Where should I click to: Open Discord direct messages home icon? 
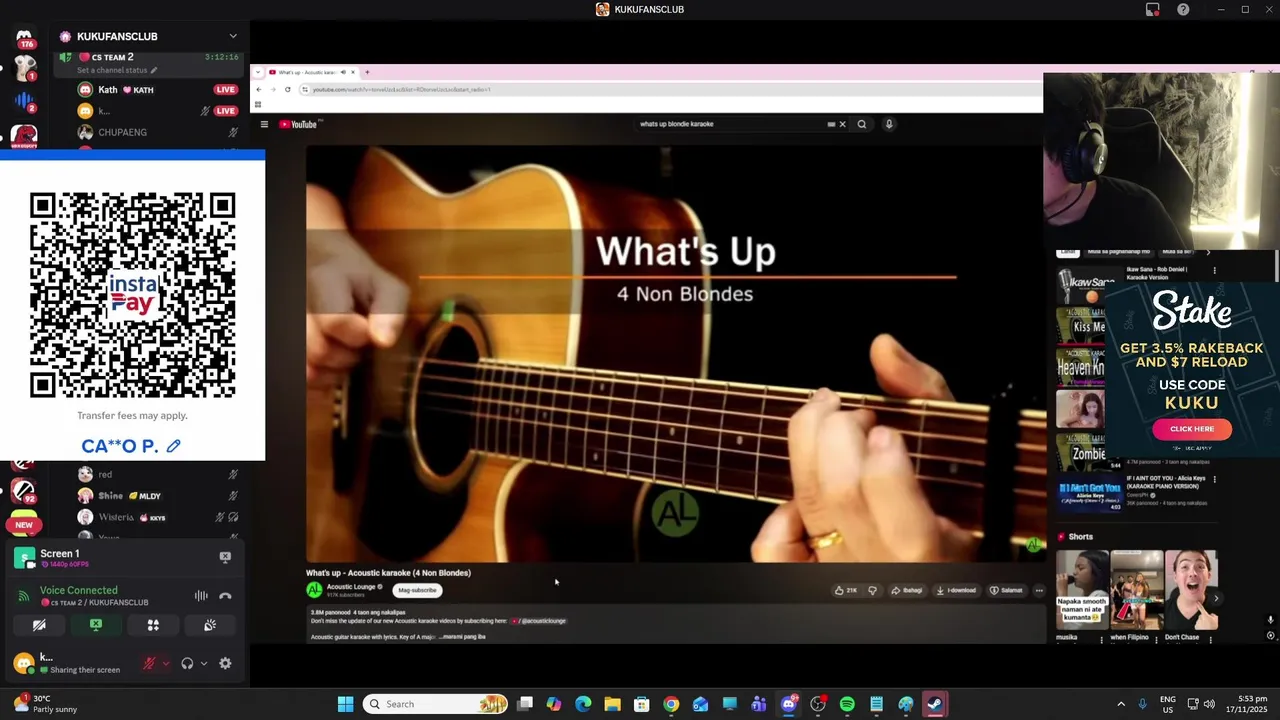click(24, 36)
